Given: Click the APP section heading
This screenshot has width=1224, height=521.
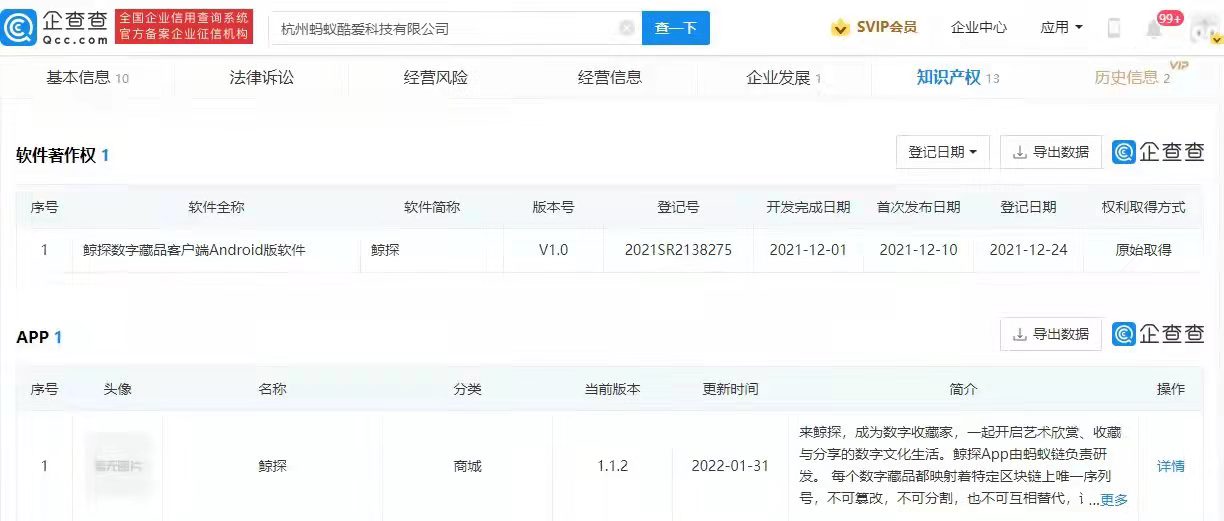Looking at the screenshot, I should click(x=33, y=337).
